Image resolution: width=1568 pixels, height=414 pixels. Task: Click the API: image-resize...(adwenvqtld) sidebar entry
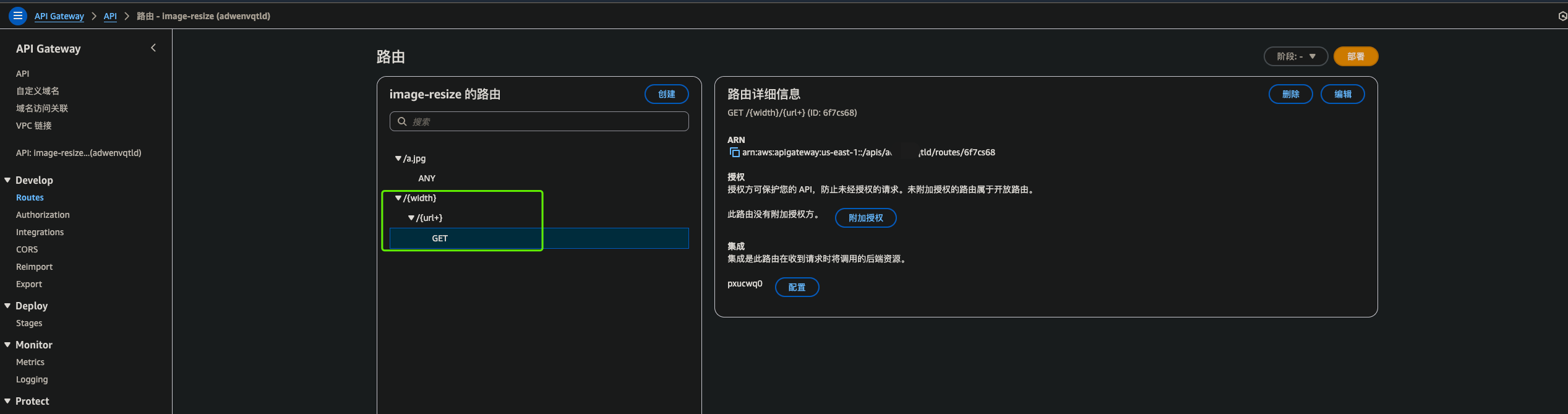click(79, 153)
